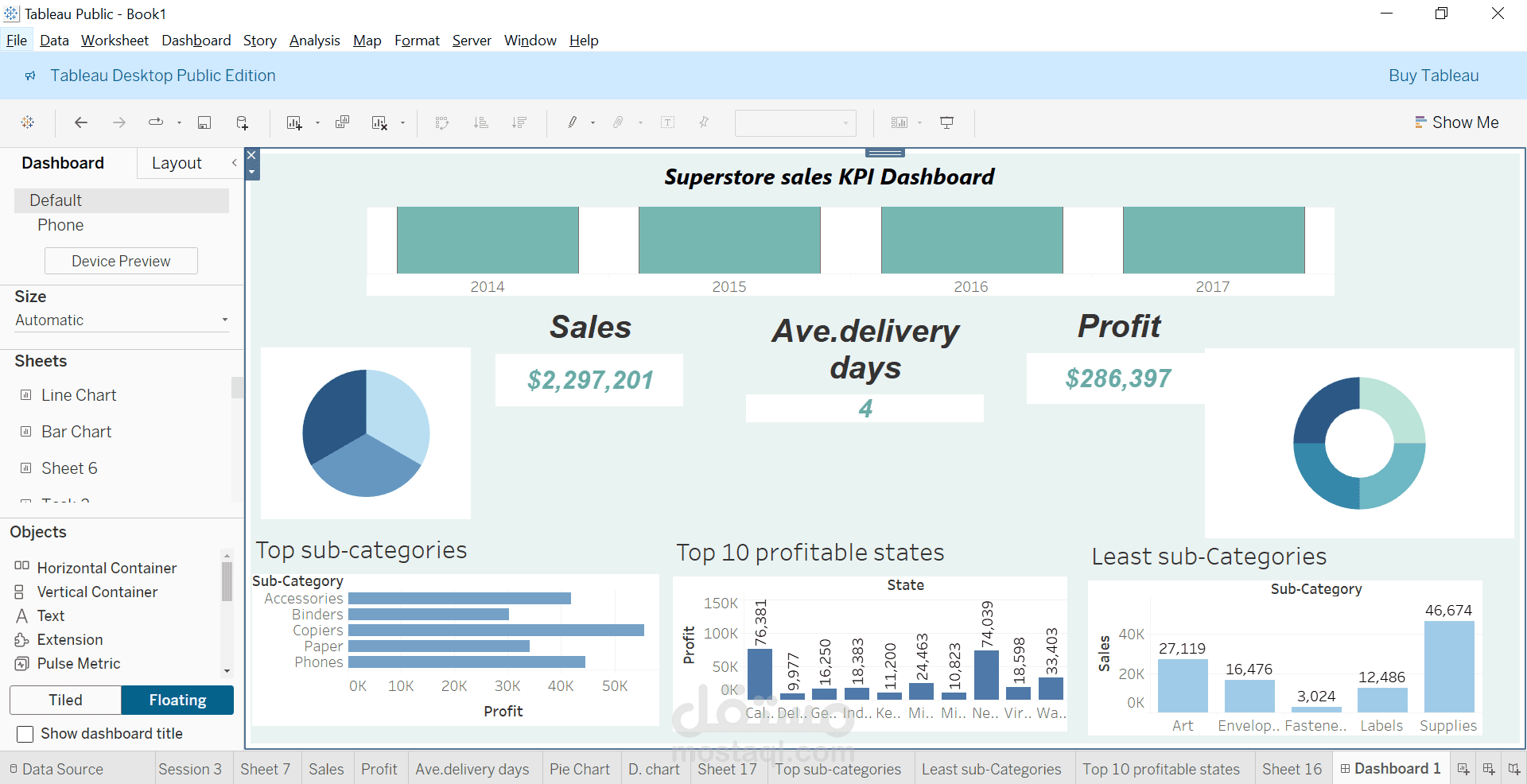Switch object placement to Tiled
The height and width of the screenshot is (784, 1527).
pos(65,700)
